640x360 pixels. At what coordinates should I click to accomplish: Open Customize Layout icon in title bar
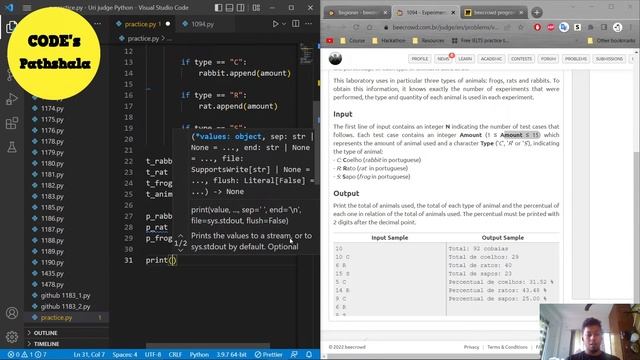coord(256,8)
